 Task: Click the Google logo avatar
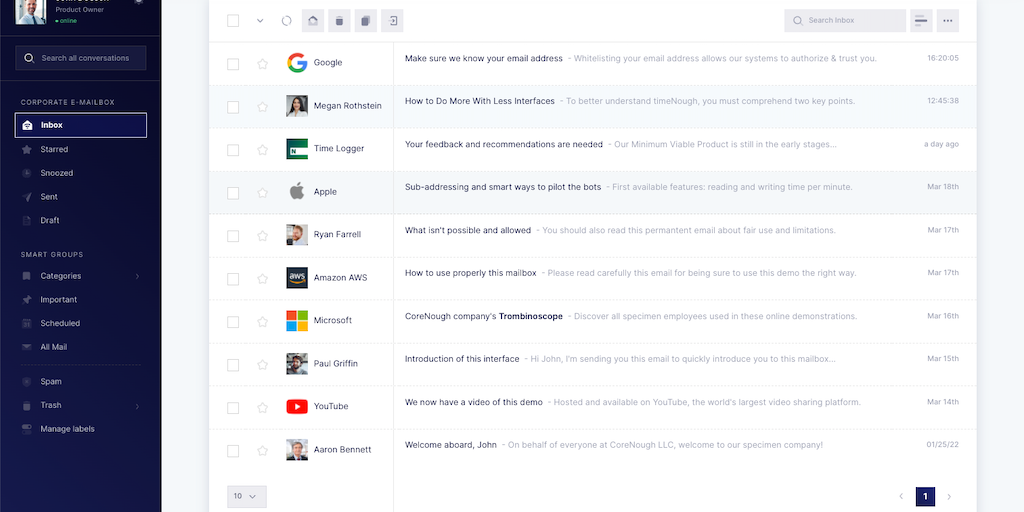[297, 63]
